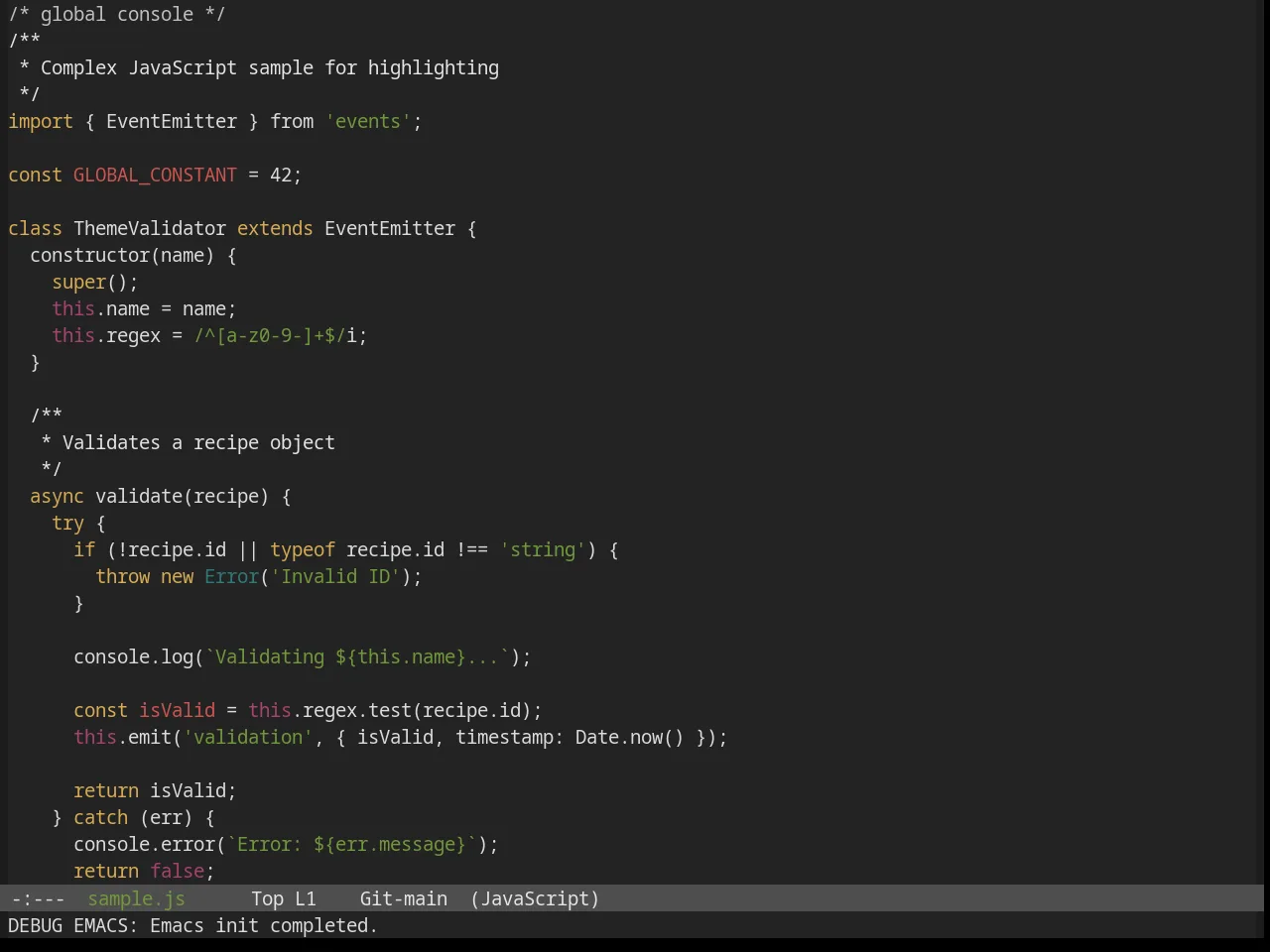1270x952 pixels.
Task: Click the import keyword
Action: pos(41,122)
